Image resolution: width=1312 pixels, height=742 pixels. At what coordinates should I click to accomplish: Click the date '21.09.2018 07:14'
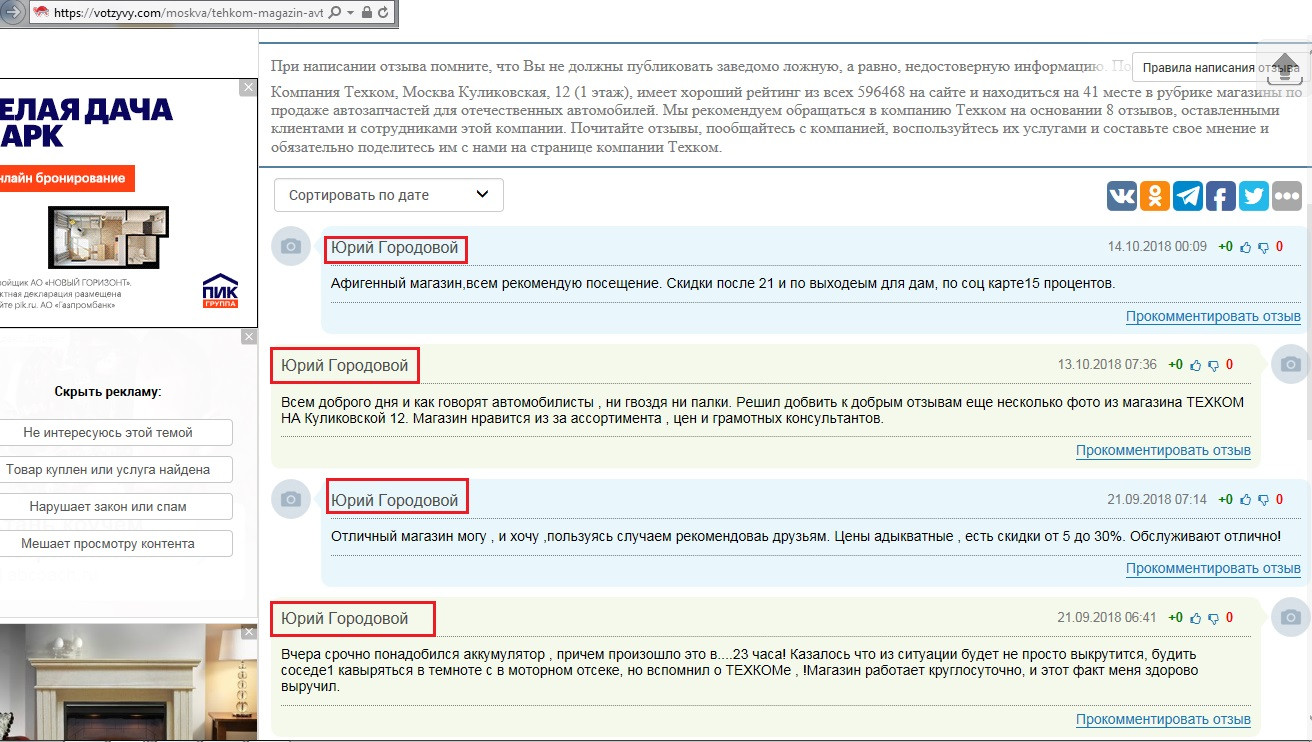1157,499
